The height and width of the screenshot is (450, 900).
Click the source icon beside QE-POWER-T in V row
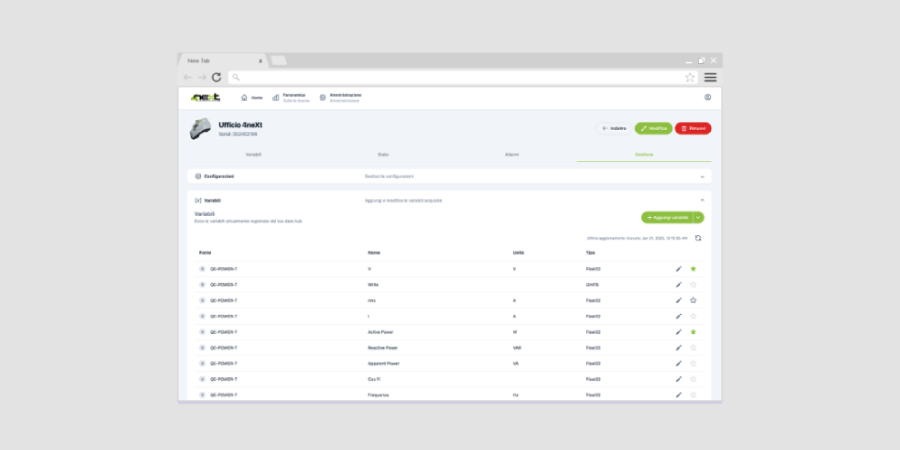(202, 269)
